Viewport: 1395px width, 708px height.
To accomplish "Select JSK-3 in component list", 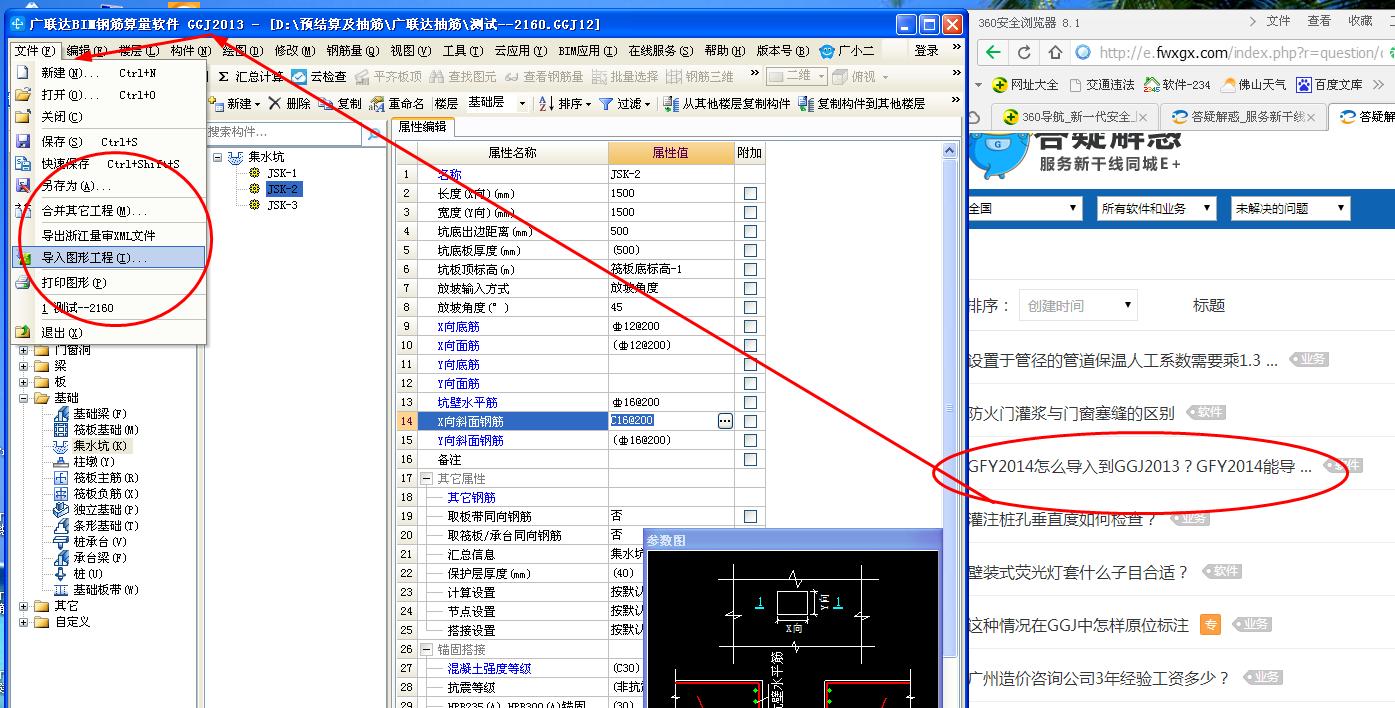I will 281,205.
